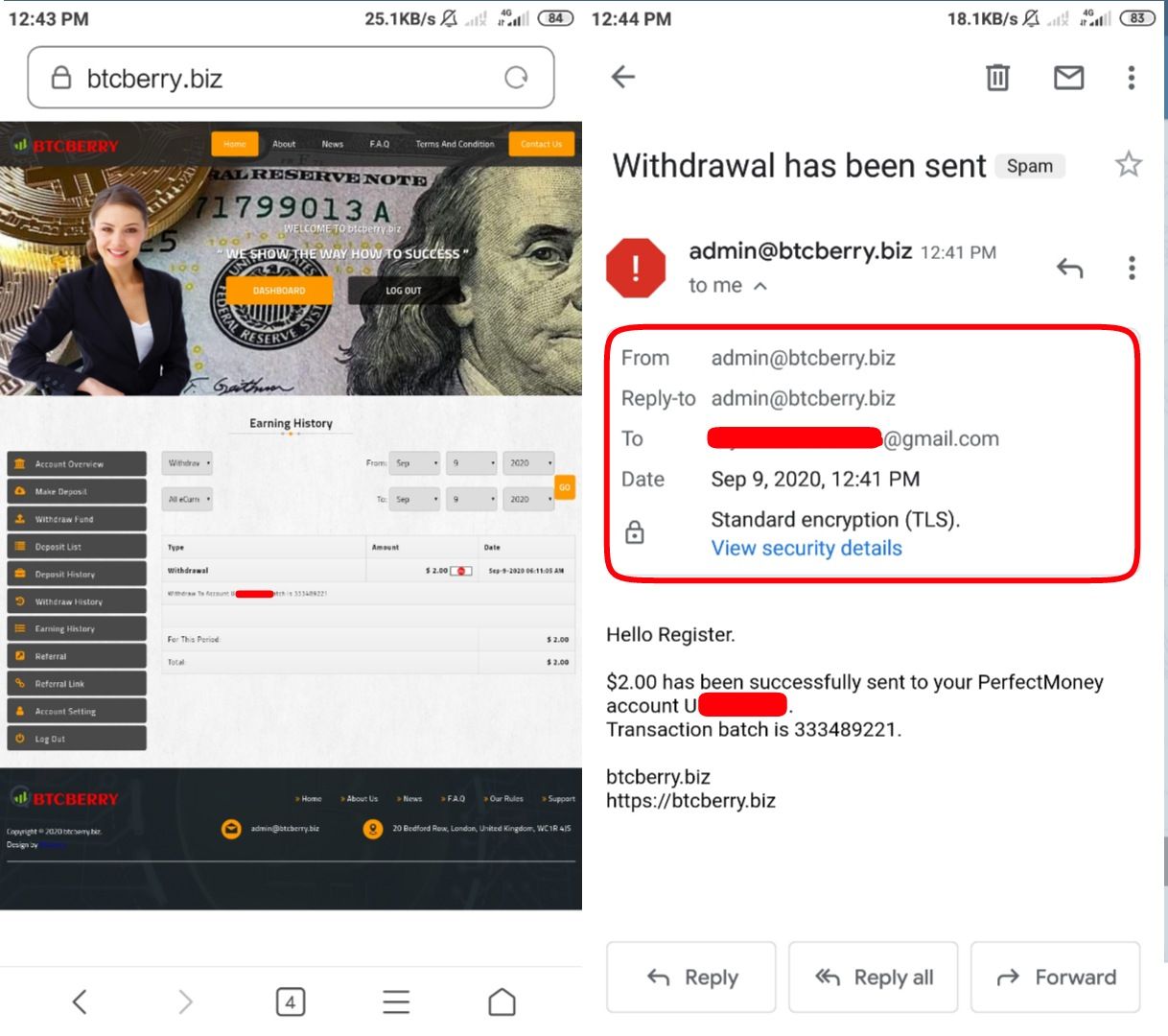Reload the btcberry.biz page in the browser
Image resolution: width=1168 pixels, height=1036 pixels.
click(516, 78)
